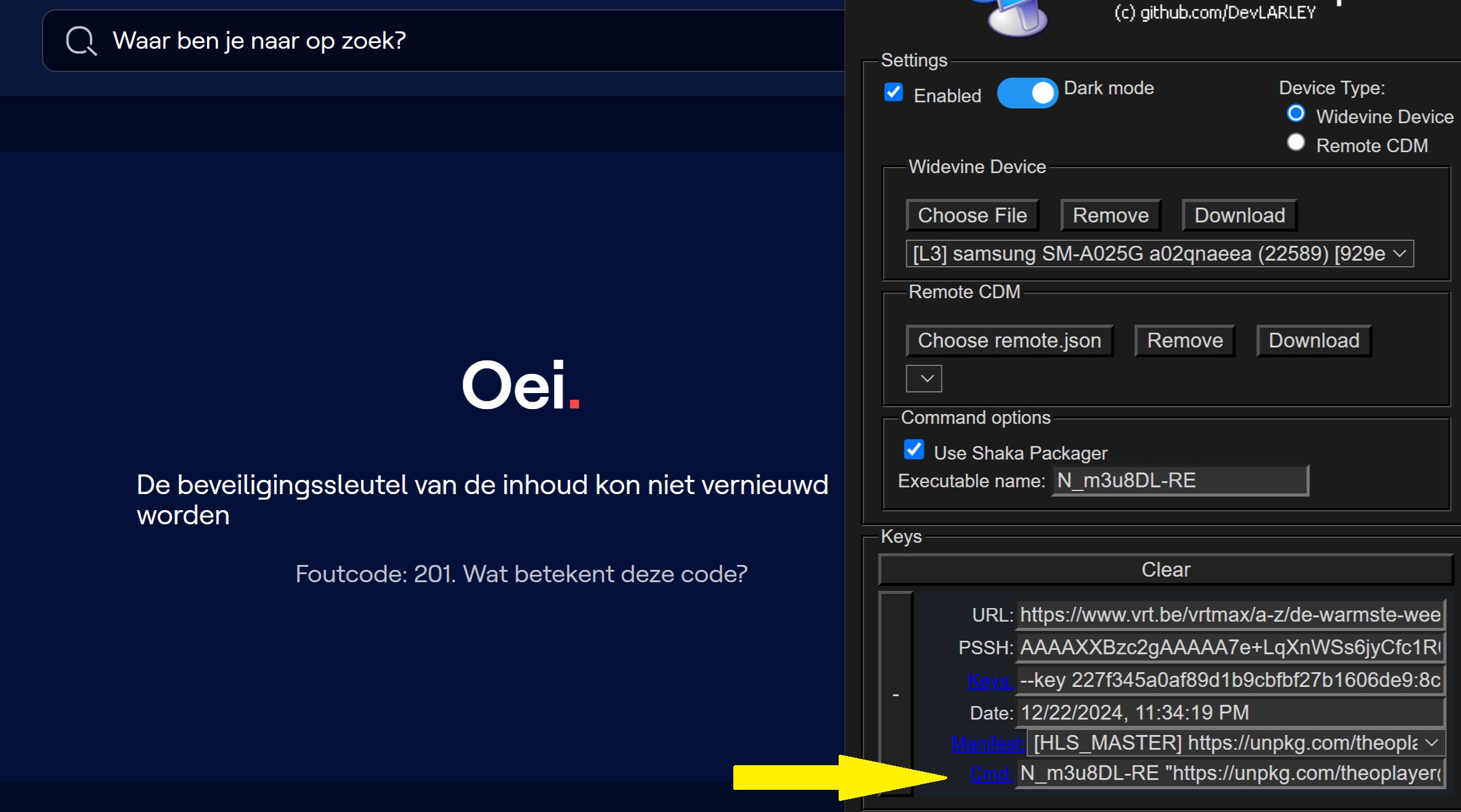Collapse the key entry with minus button
This screenshot has width=1461, height=812.
895,694
